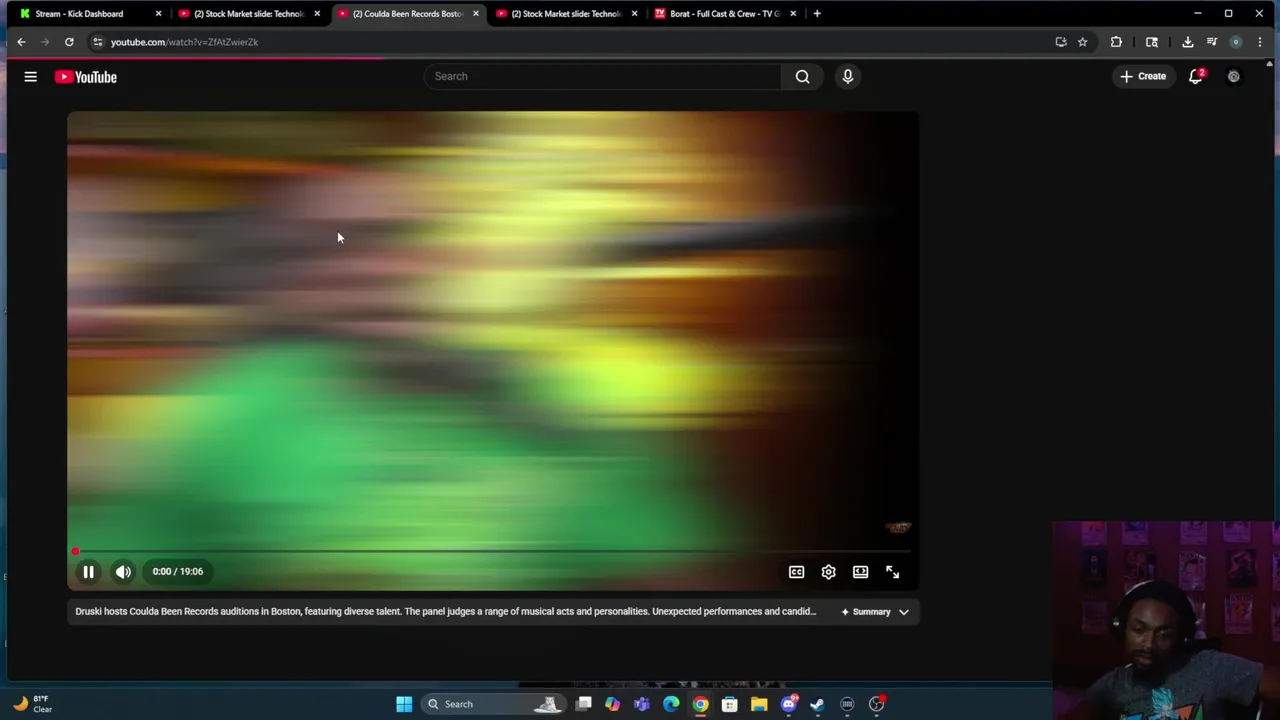This screenshot has height=720, width=1280.
Task: Switch to Borat Full Cast & Crew tab
Action: click(724, 14)
